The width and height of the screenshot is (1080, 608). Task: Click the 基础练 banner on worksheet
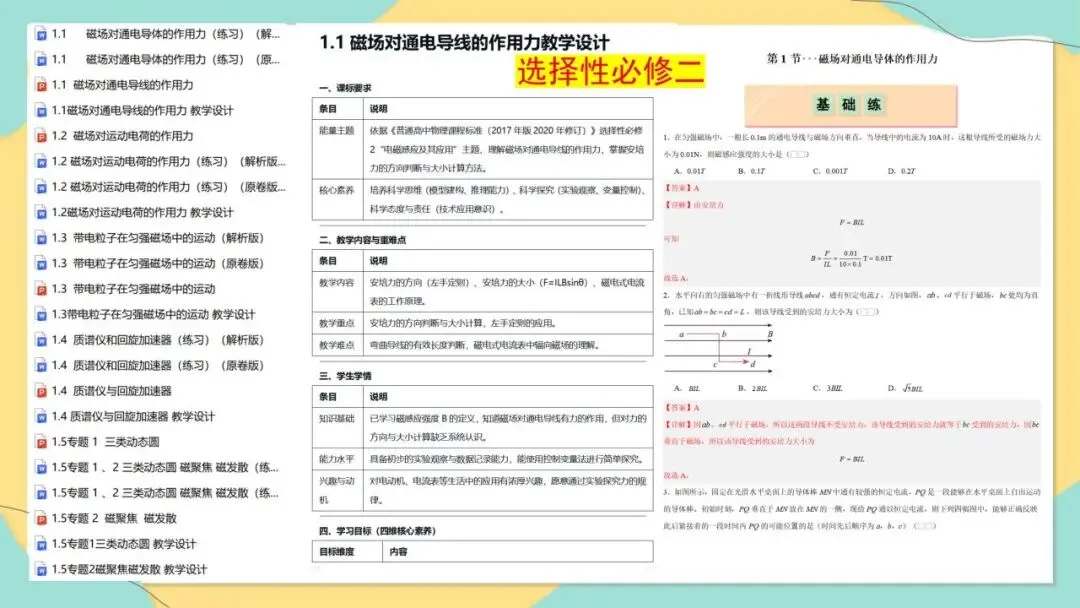click(x=851, y=105)
